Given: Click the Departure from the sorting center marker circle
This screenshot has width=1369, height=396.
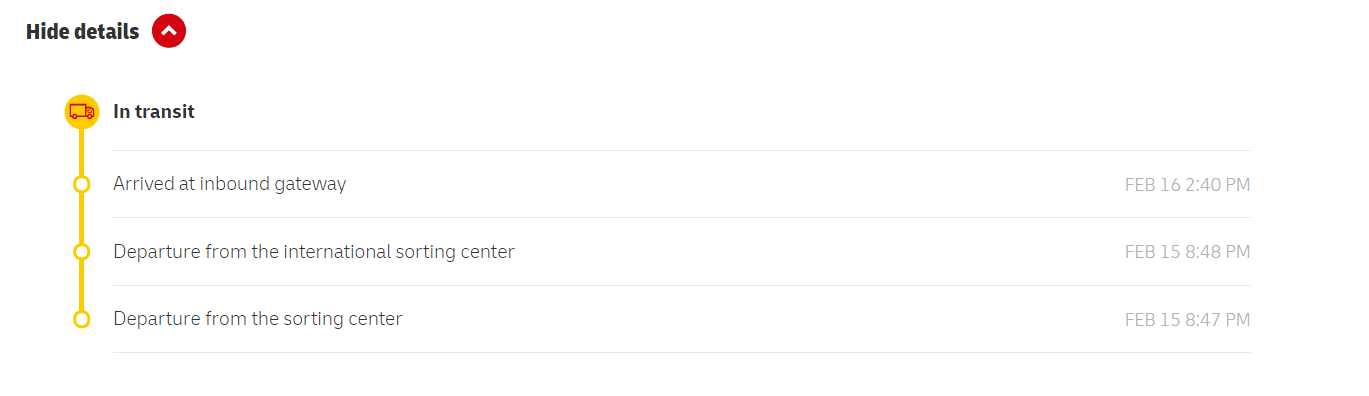Looking at the screenshot, I should point(82,319).
